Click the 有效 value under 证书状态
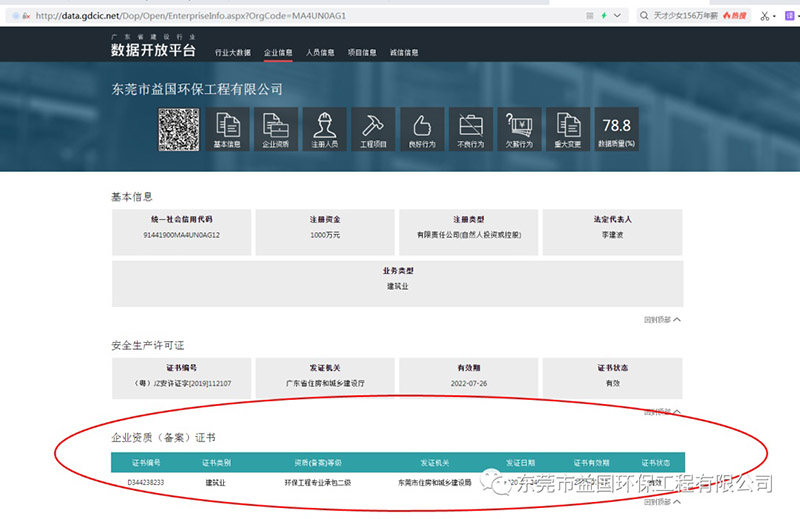Viewport: 800px width, 519px height. [x=612, y=383]
